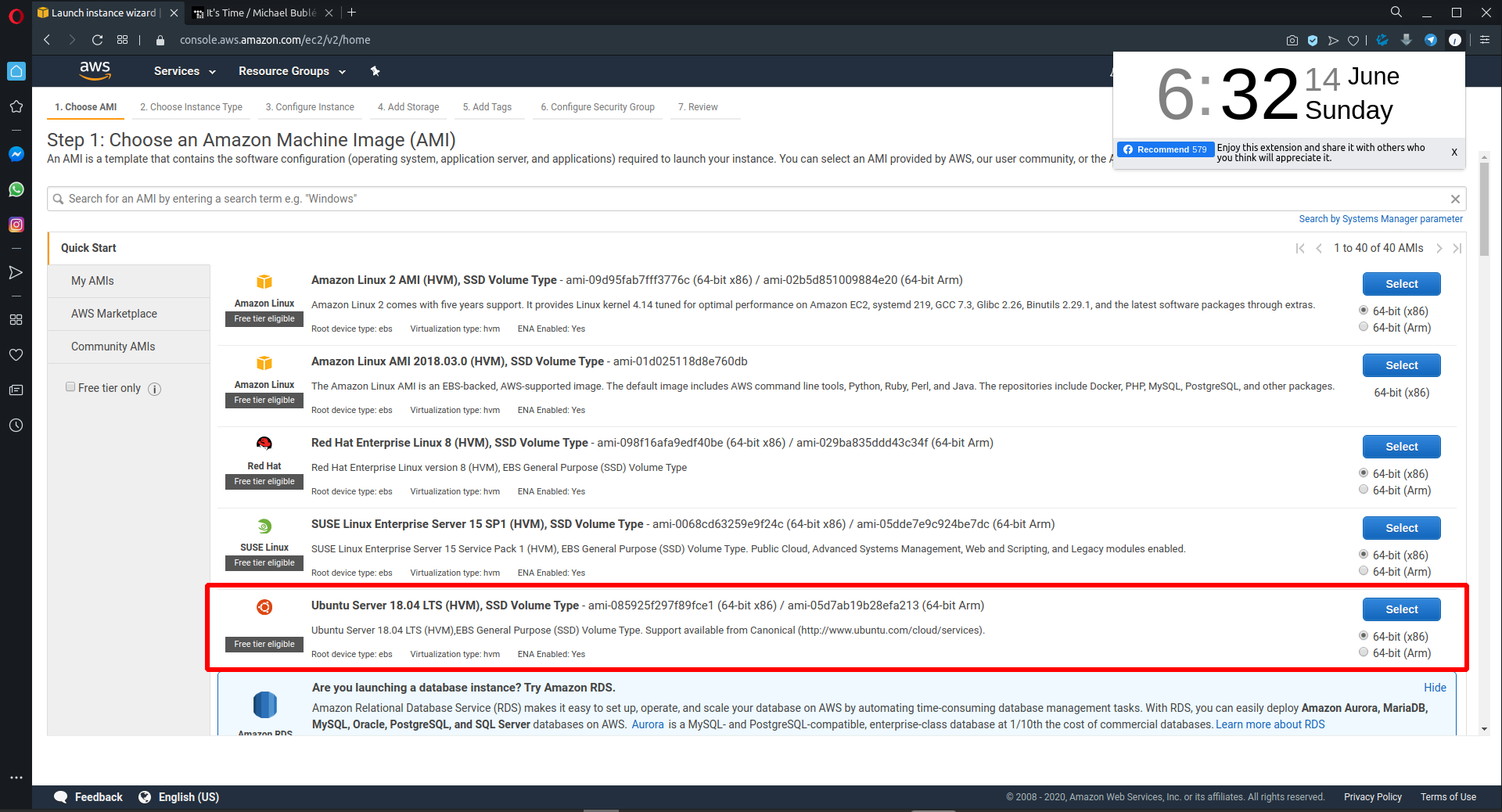Click the AWS logo

pyautogui.click(x=95, y=70)
